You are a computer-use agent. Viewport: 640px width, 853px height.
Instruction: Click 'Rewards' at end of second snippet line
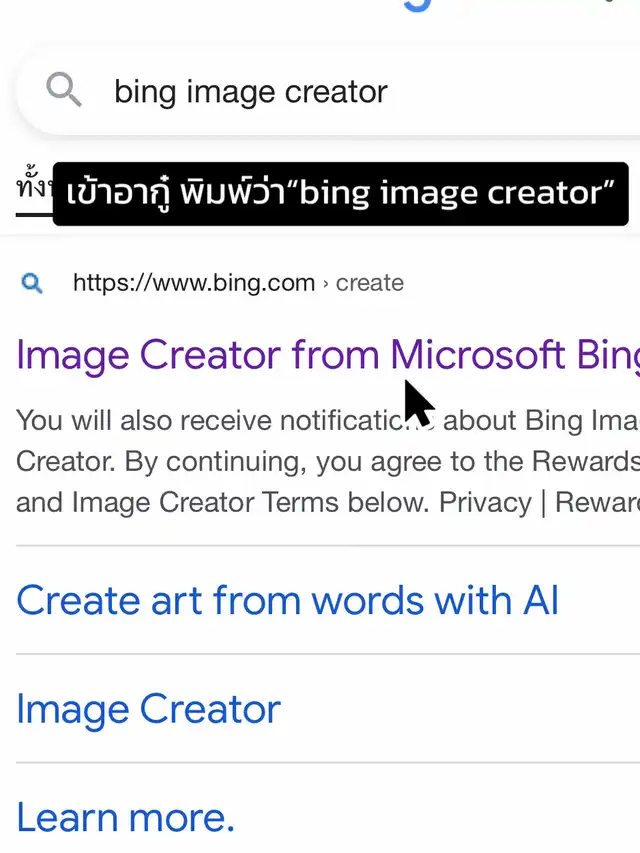tap(586, 461)
